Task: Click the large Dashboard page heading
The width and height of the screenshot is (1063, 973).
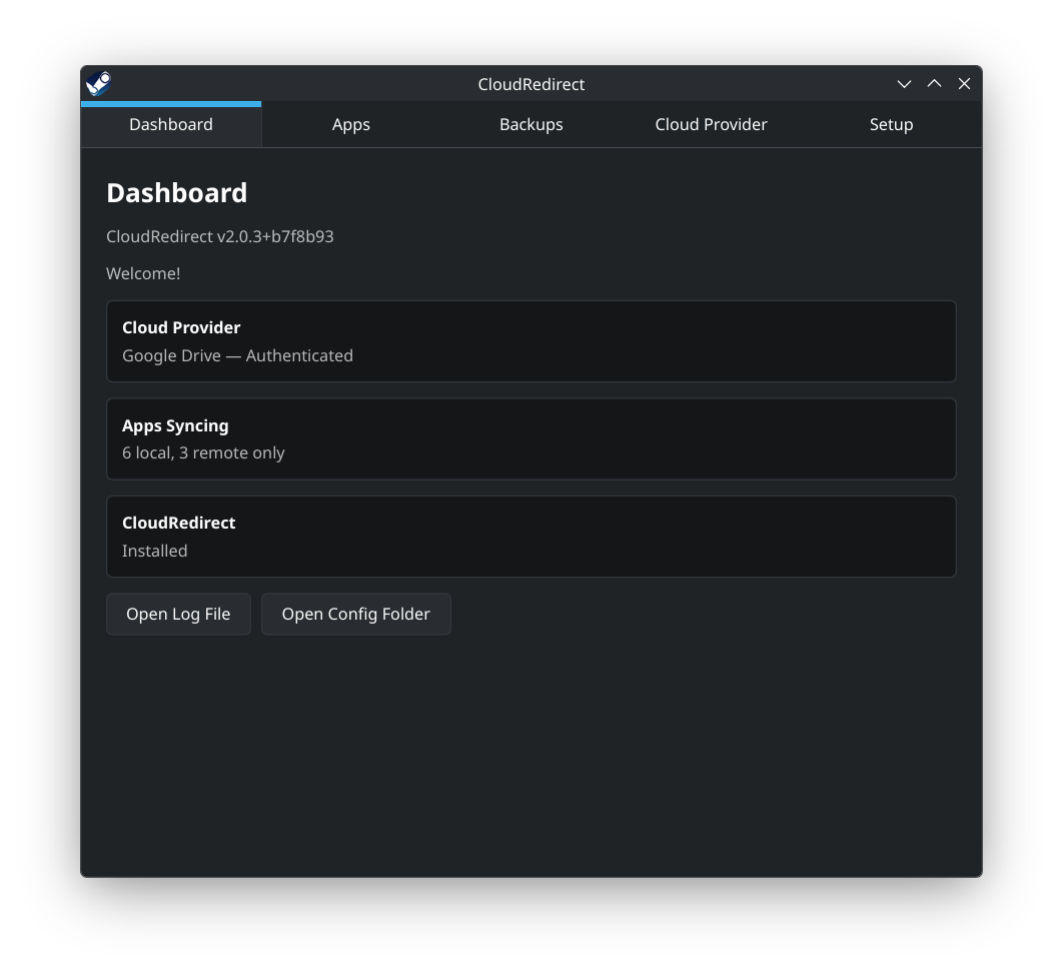Action: pos(177,193)
